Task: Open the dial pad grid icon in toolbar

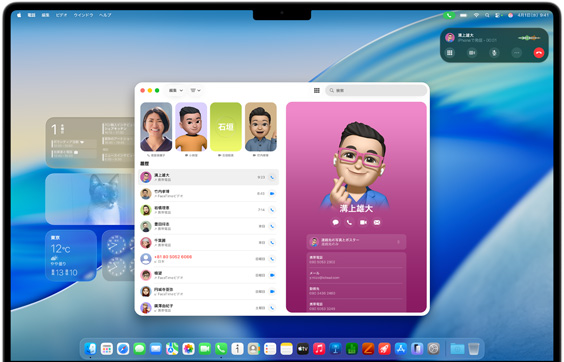Action: pyautogui.click(x=317, y=90)
